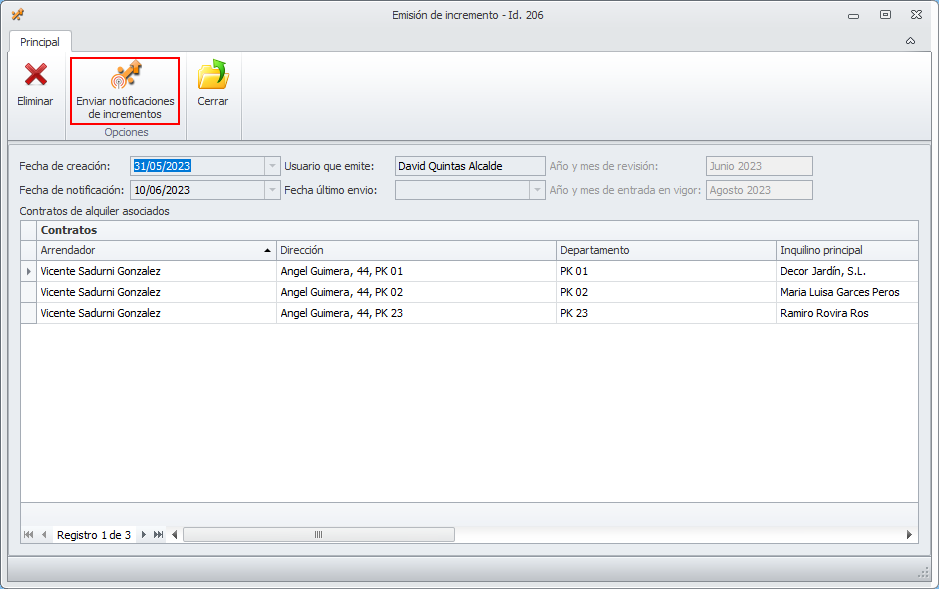Click the Cerrar folder icon
This screenshot has height=589, width=939.
click(213, 75)
